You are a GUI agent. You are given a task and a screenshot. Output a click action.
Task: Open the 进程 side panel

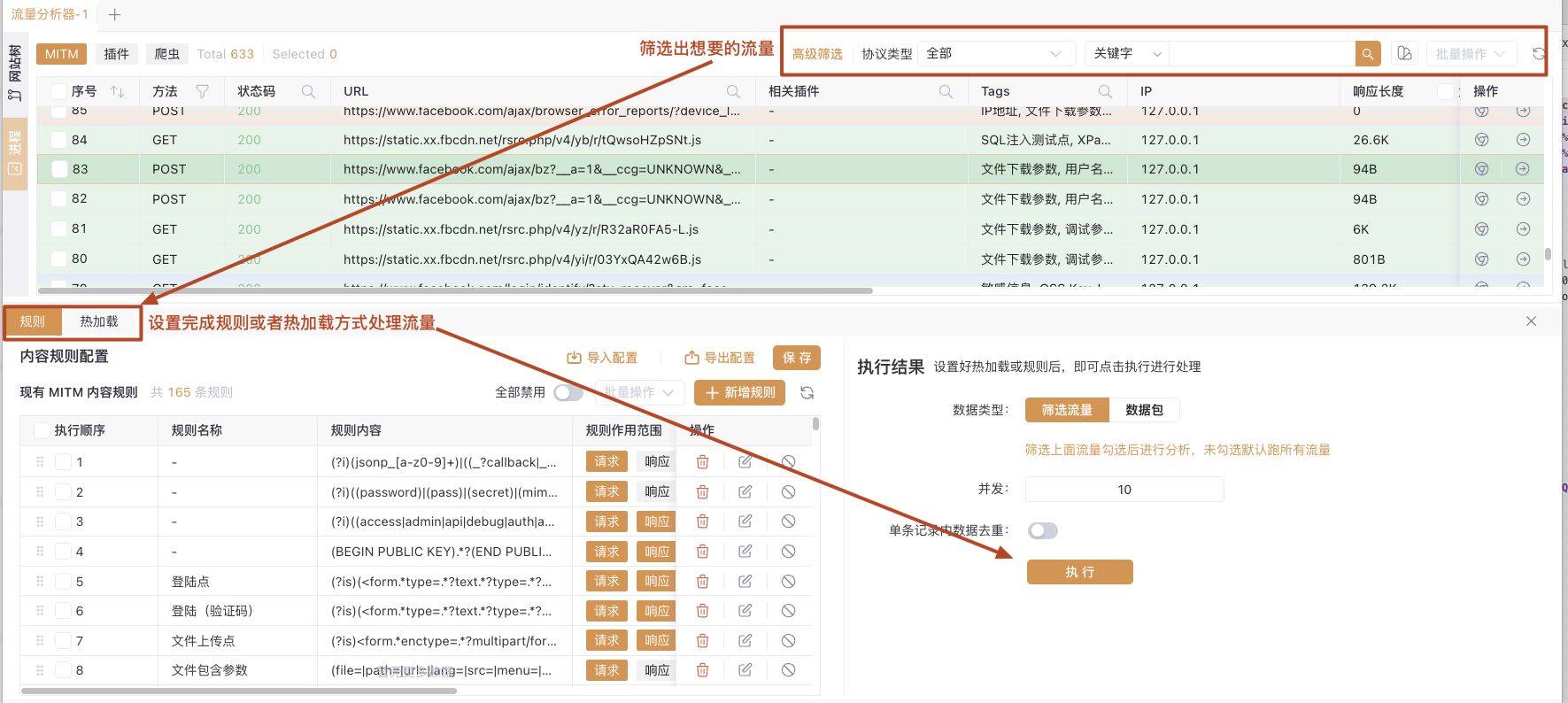[14, 152]
